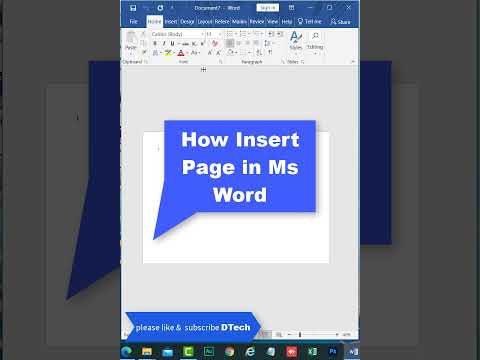Toggle Strikethrough formatting
Screen dimensions: 480x360
pyautogui.click(x=185, y=43)
